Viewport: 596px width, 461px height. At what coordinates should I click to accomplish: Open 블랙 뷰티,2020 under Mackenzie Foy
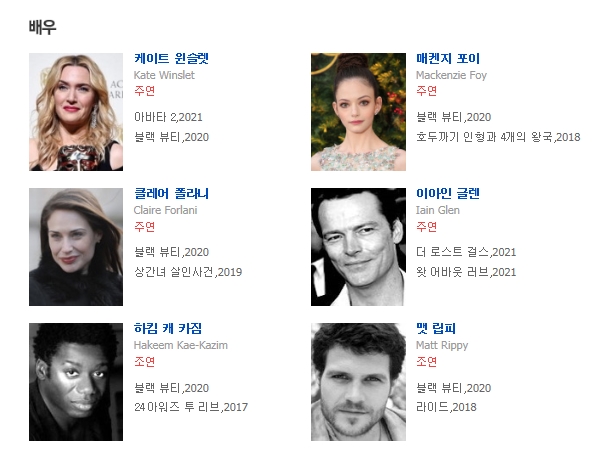click(x=453, y=117)
